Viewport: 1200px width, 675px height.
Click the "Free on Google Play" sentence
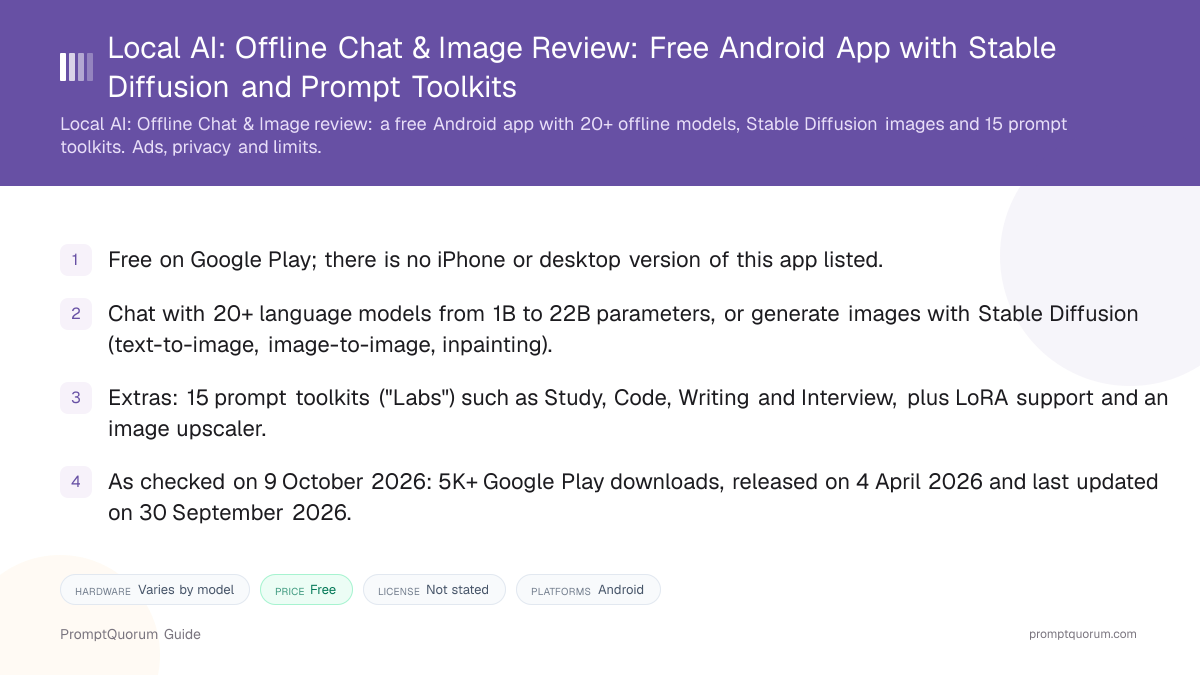(x=496, y=260)
